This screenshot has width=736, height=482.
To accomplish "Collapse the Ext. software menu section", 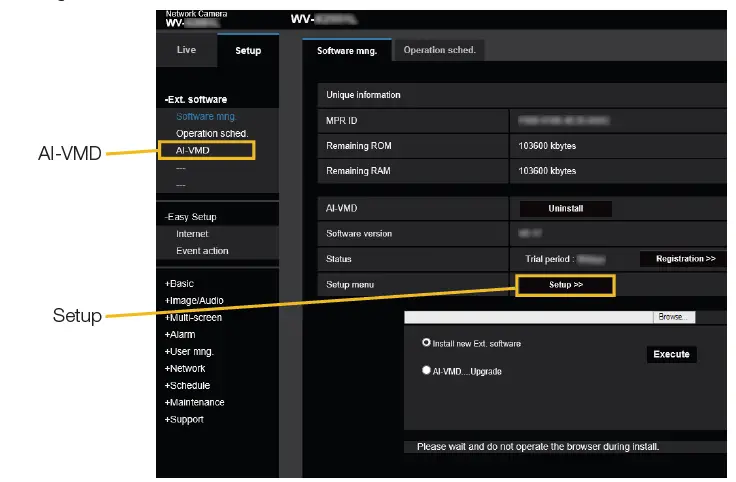I will [x=196, y=99].
